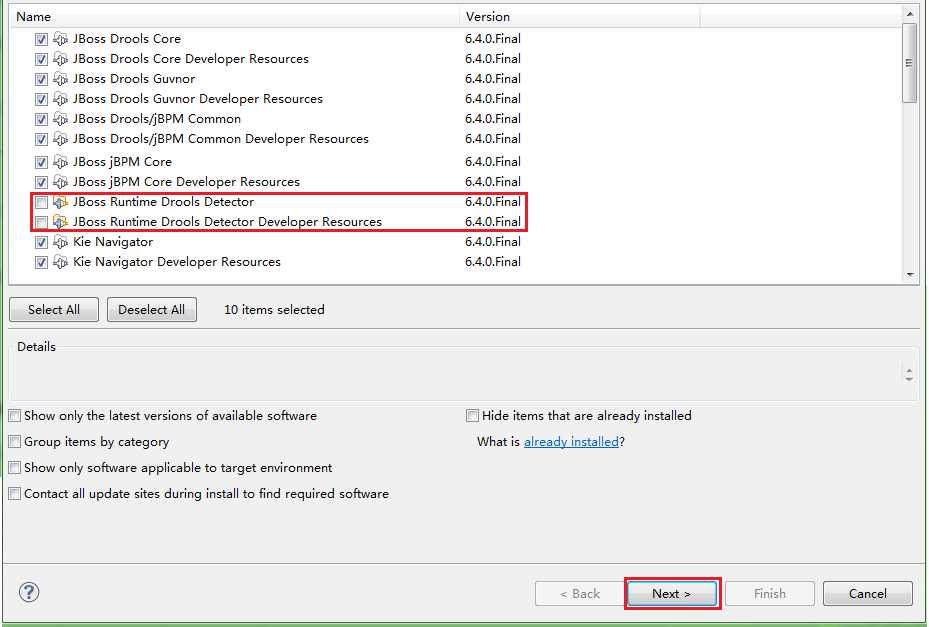This screenshot has width=929, height=627.
Task: Select the JBoss Drools/jBPM Common row name
Action: [x=157, y=119]
